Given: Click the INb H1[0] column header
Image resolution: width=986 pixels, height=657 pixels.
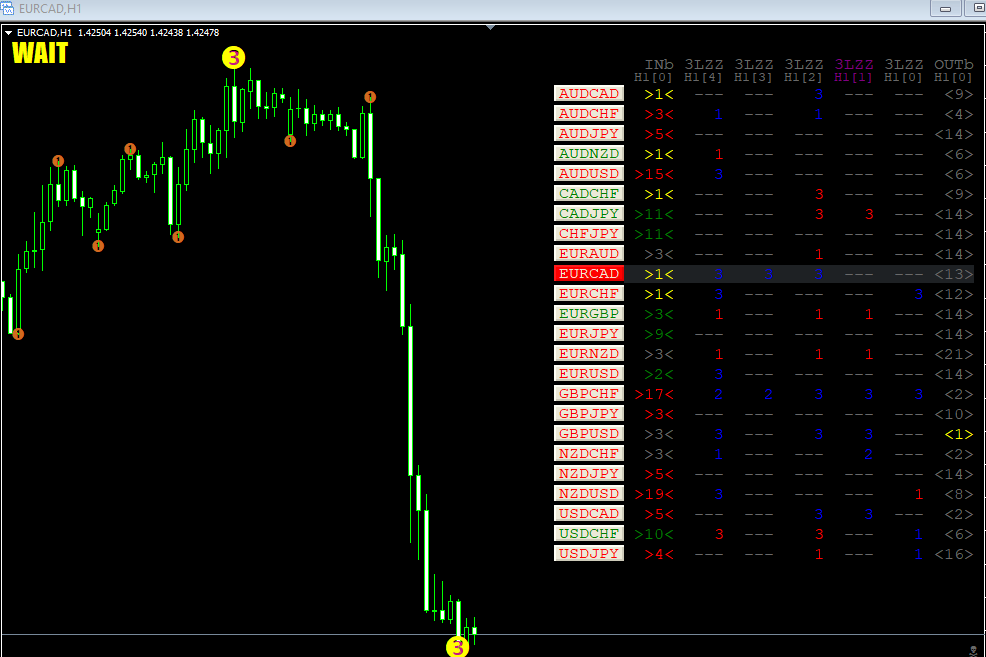Looking at the screenshot, I should (x=654, y=70).
